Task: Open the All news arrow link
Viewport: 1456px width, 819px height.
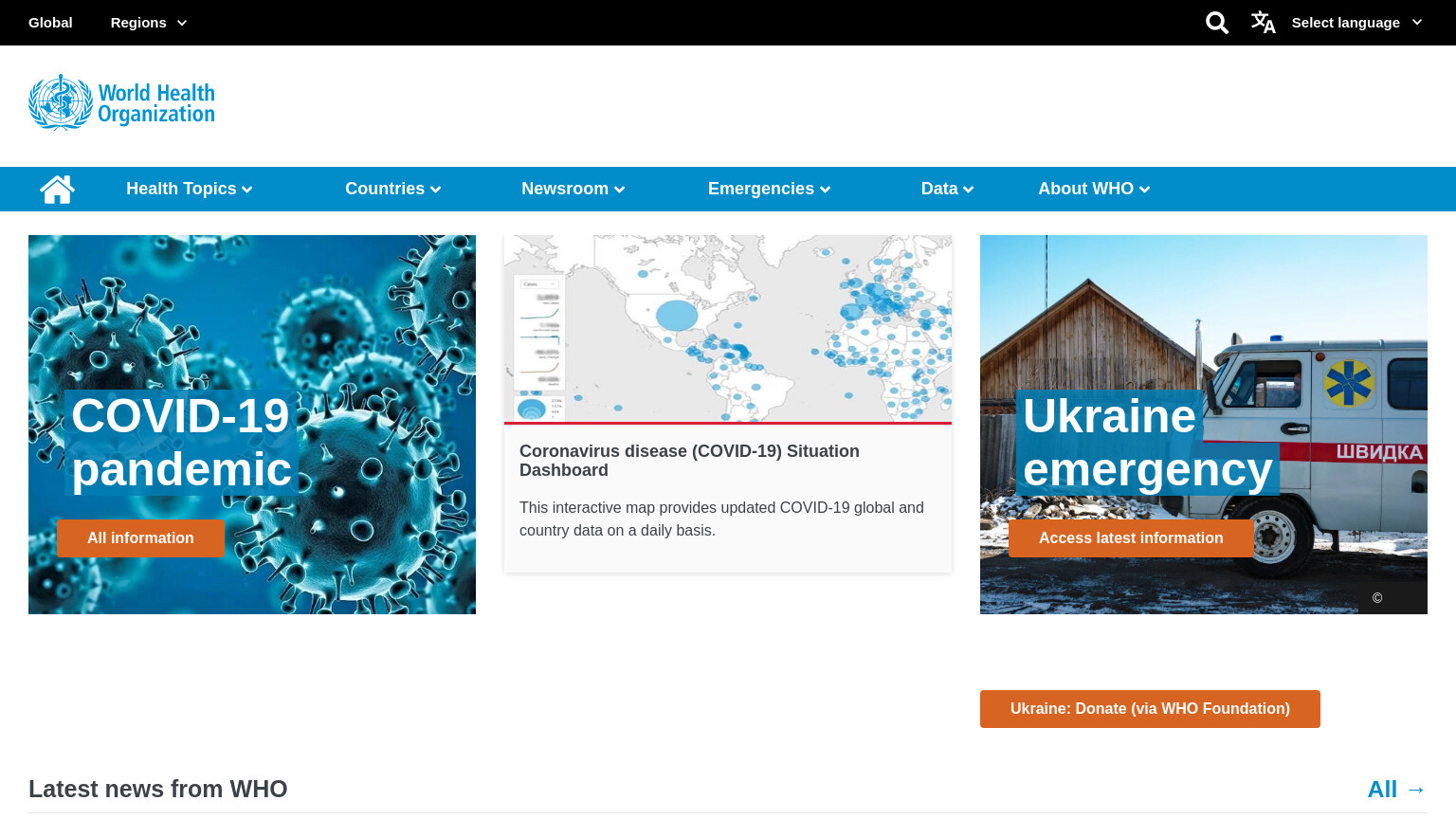Action: [x=1397, y=790]
